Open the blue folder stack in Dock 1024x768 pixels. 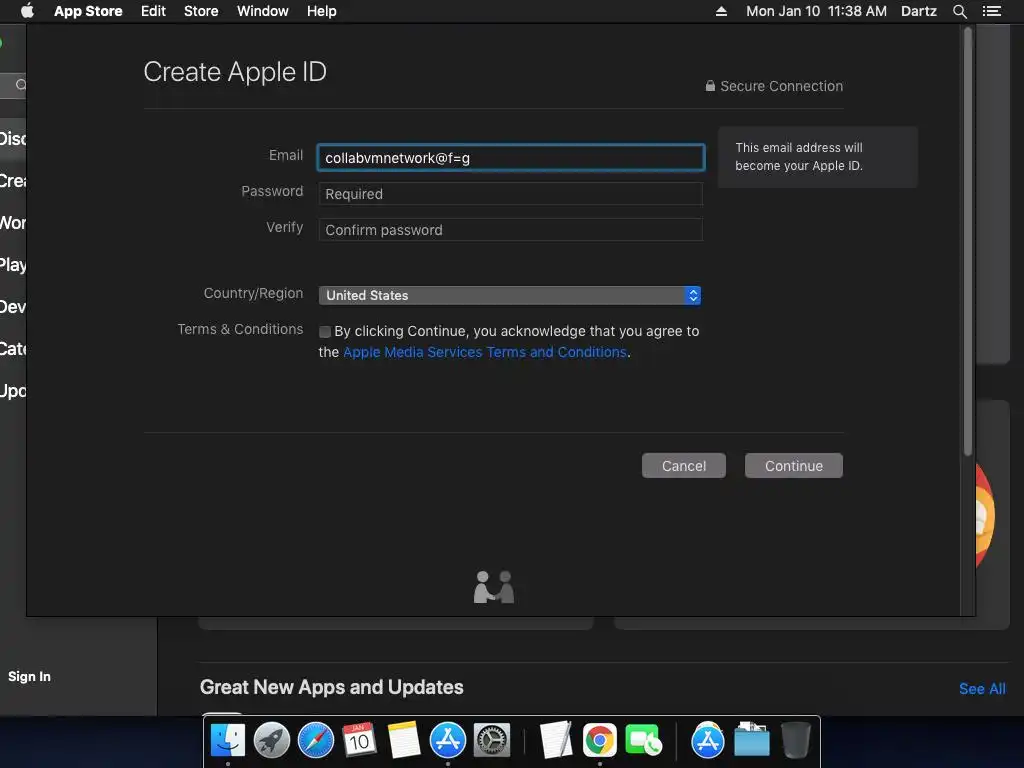pos(752,741)
